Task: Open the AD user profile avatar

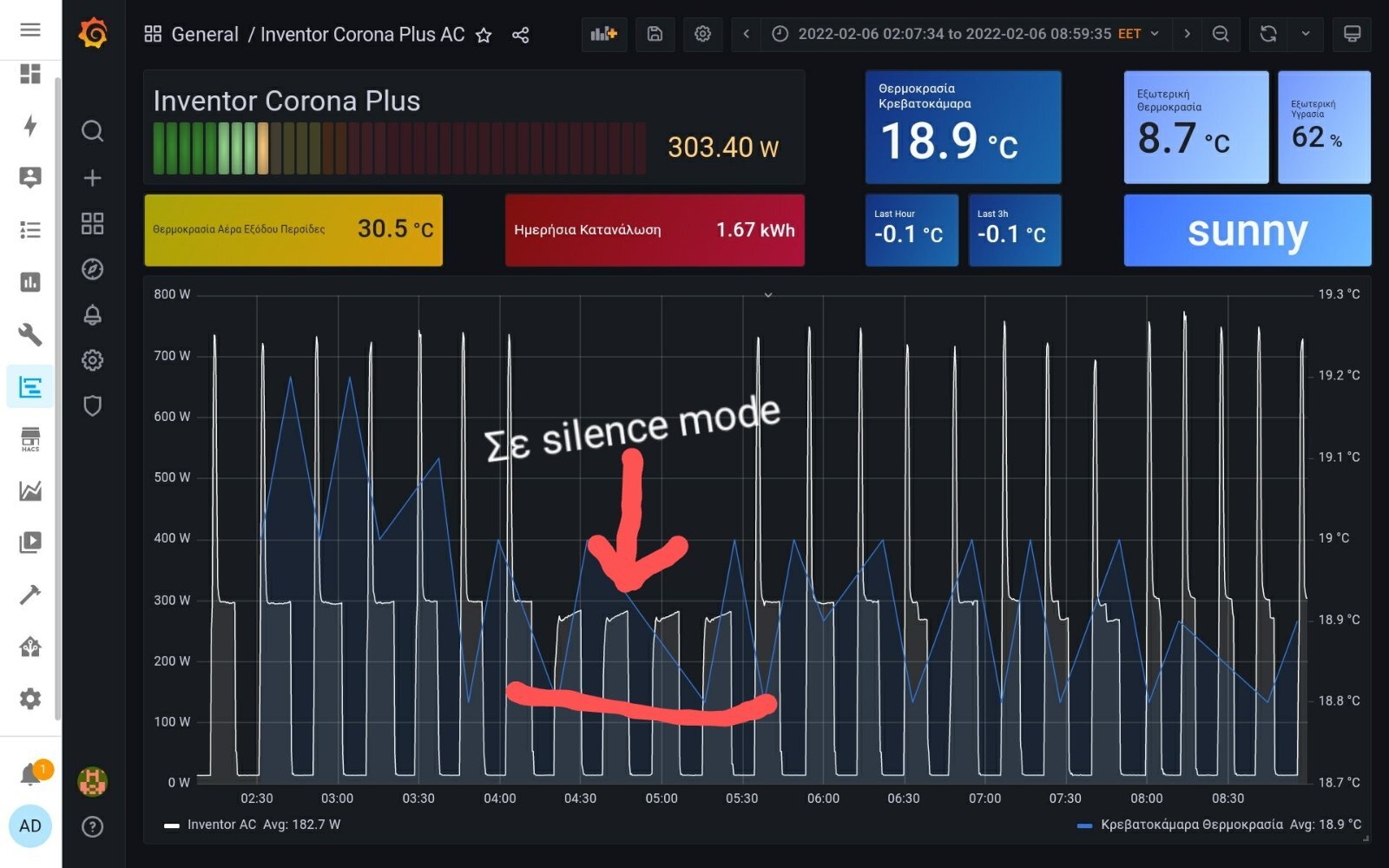Action: click(30, 826)
